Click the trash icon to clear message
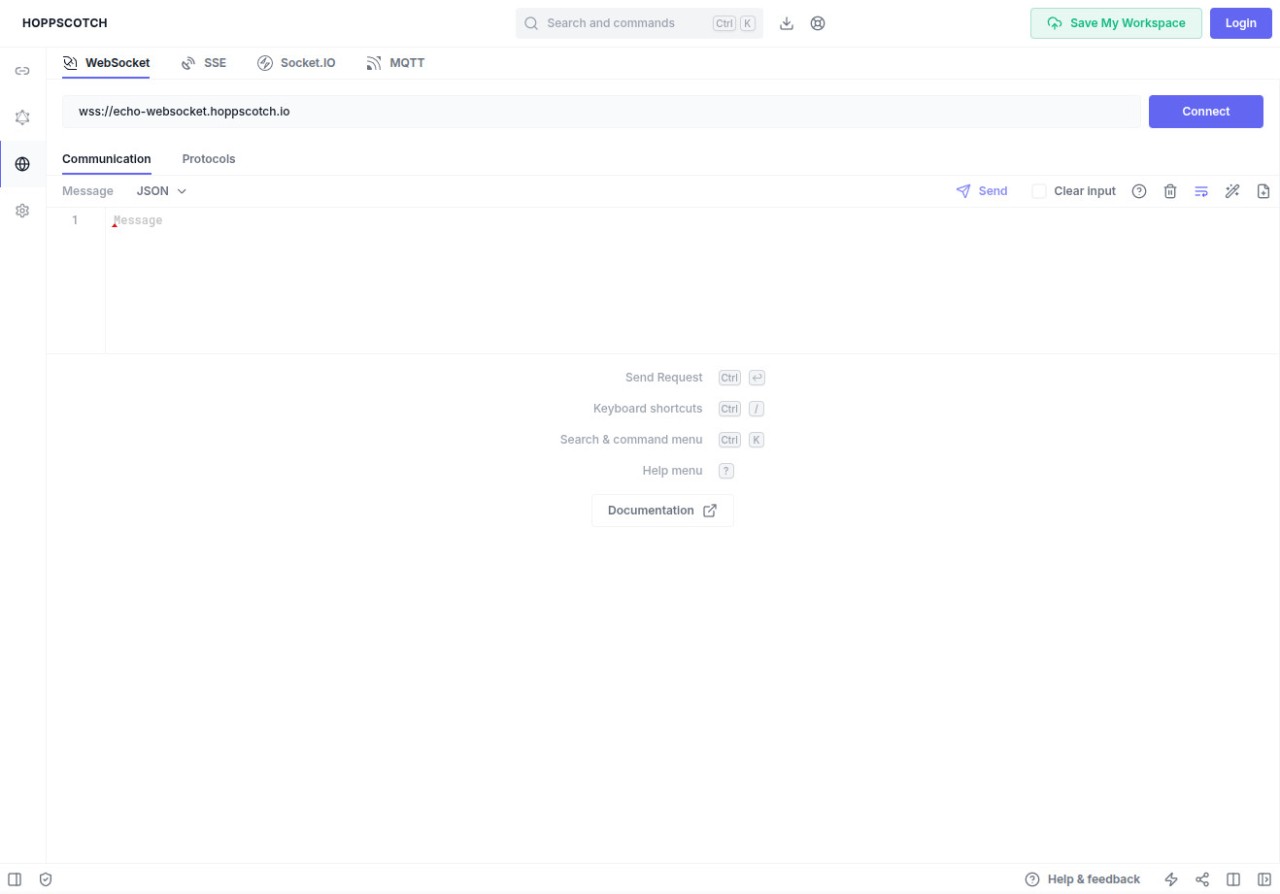Viewport: 1280px width, 894px height. click(x=1170, y=191)
